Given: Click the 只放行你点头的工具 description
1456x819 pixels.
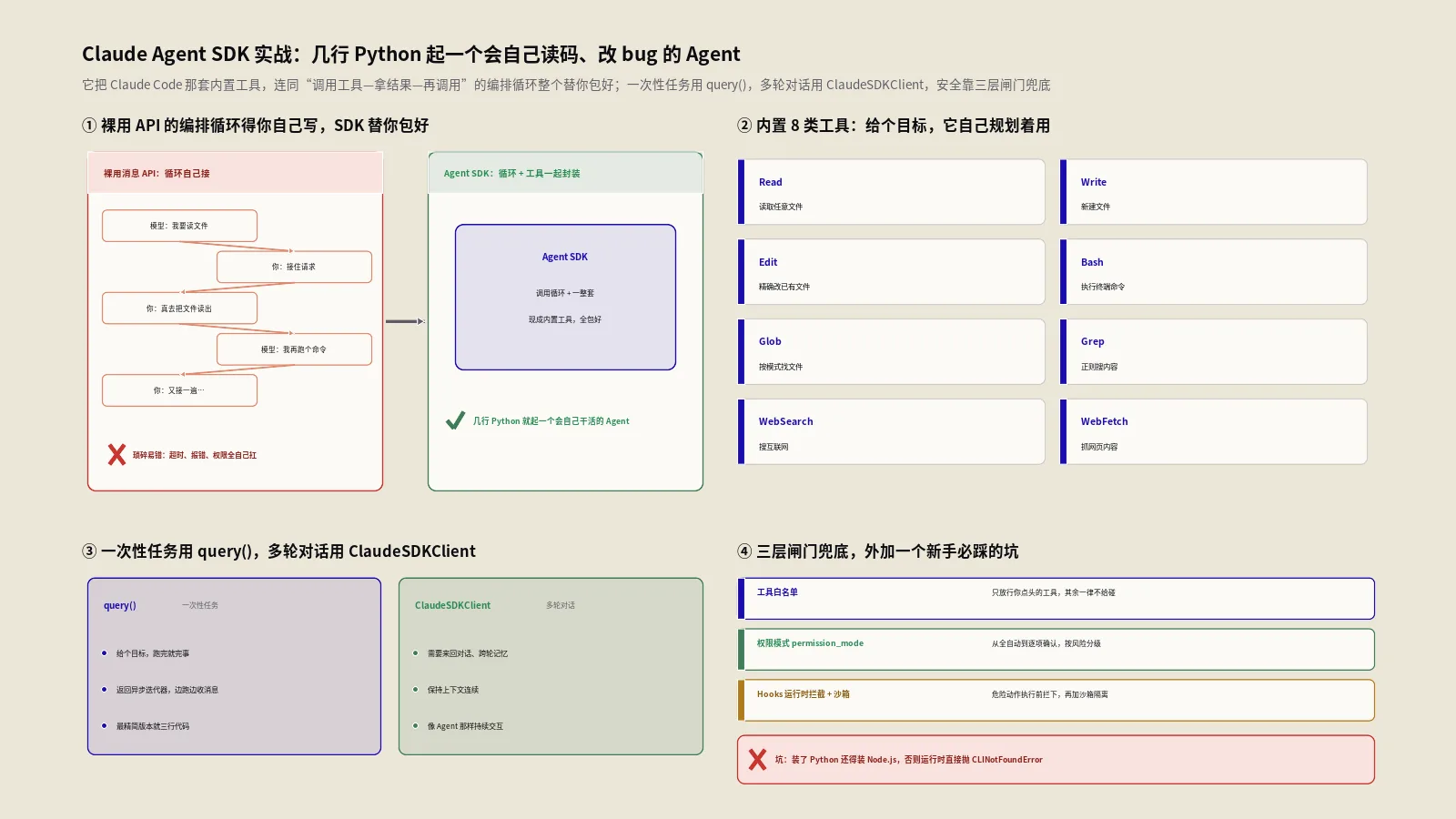Looking at the screenshot, I should pos(1054,592).
